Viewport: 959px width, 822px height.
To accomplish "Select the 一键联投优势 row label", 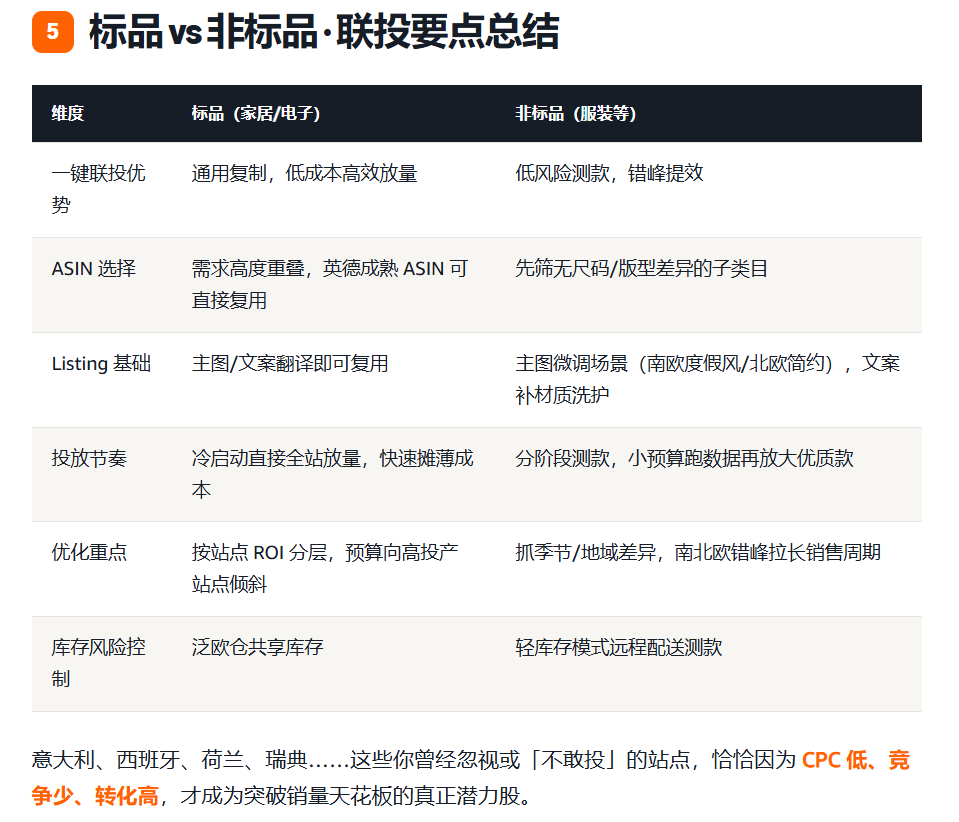I will 98,189.
